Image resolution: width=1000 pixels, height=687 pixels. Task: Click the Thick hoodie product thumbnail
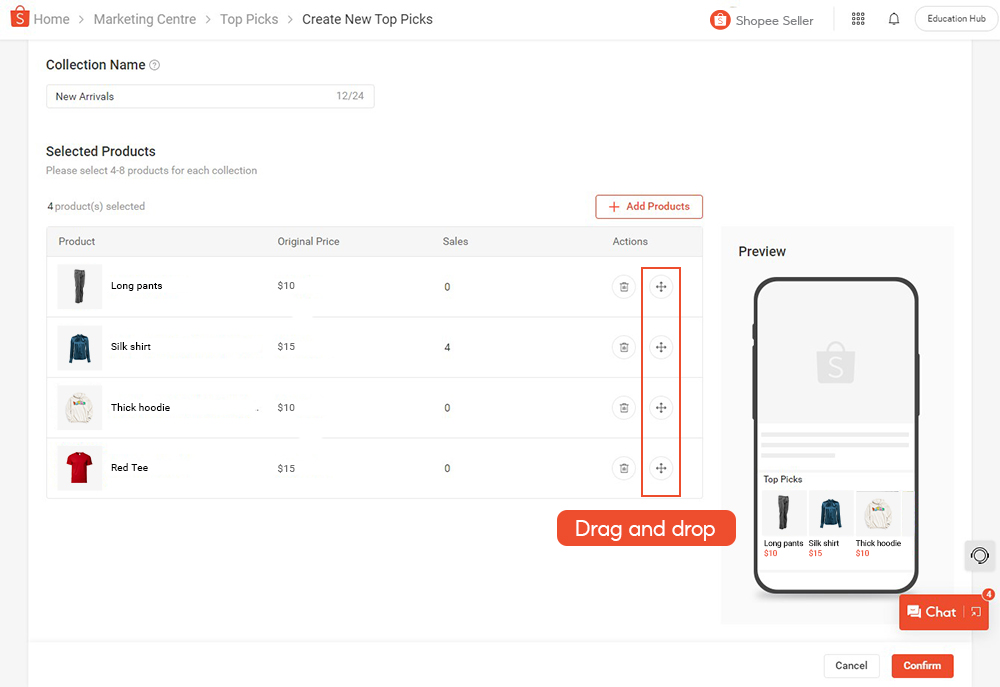[80, 408]
